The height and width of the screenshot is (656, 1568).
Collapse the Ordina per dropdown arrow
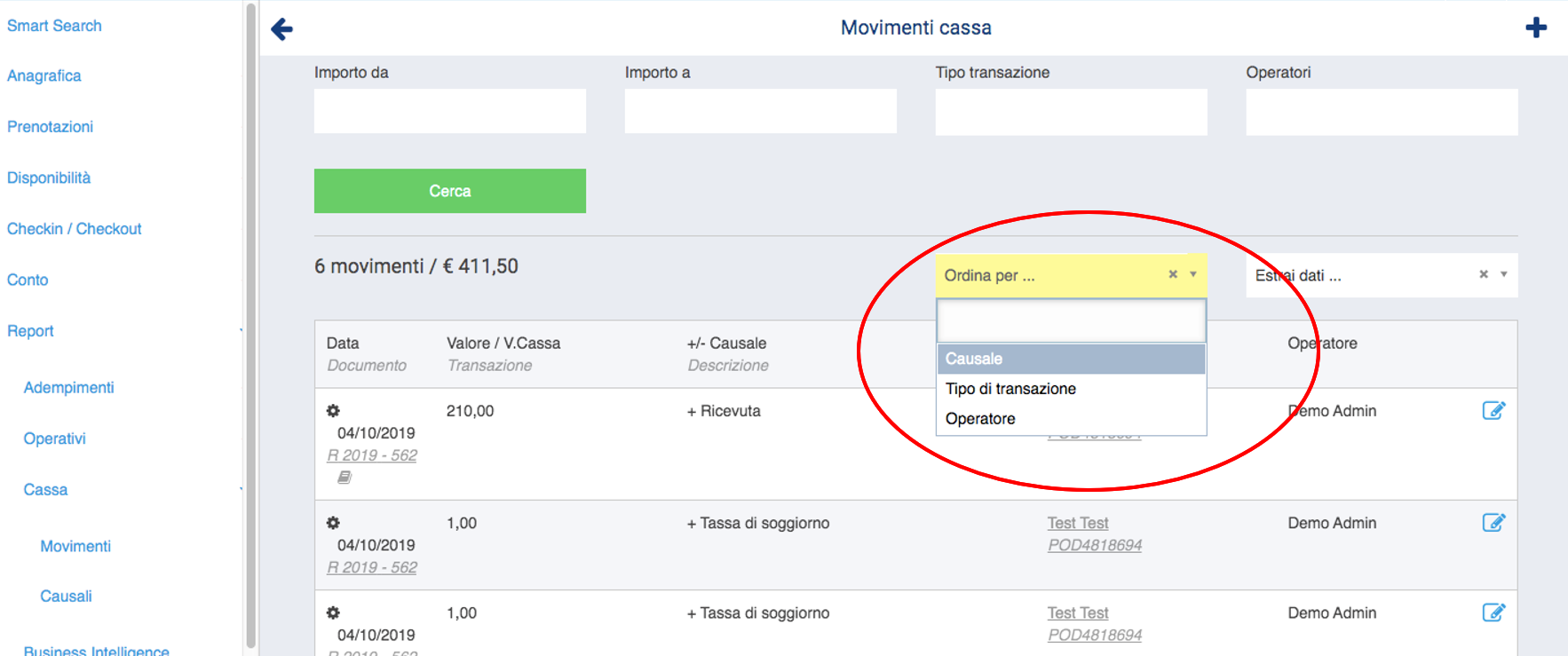(1193, 274)
